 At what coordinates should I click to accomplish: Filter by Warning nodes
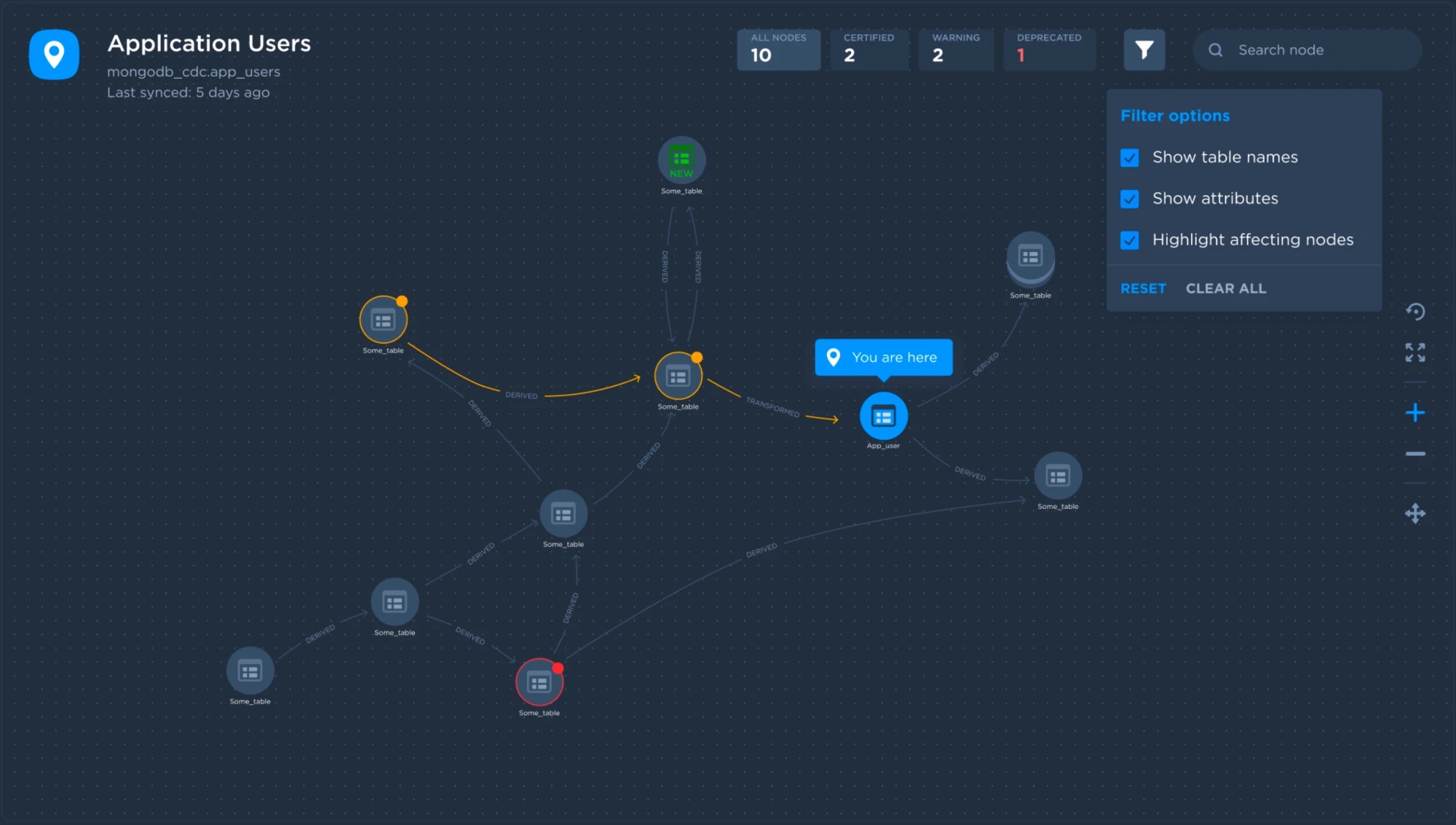point(955,50)
